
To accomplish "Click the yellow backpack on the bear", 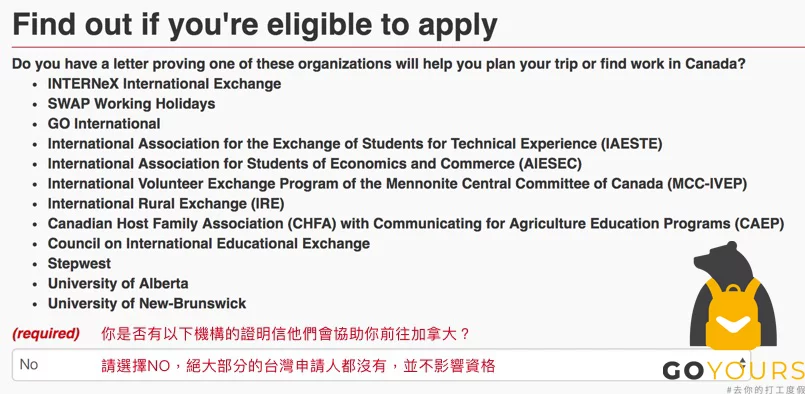I will [x=733, y=314].
